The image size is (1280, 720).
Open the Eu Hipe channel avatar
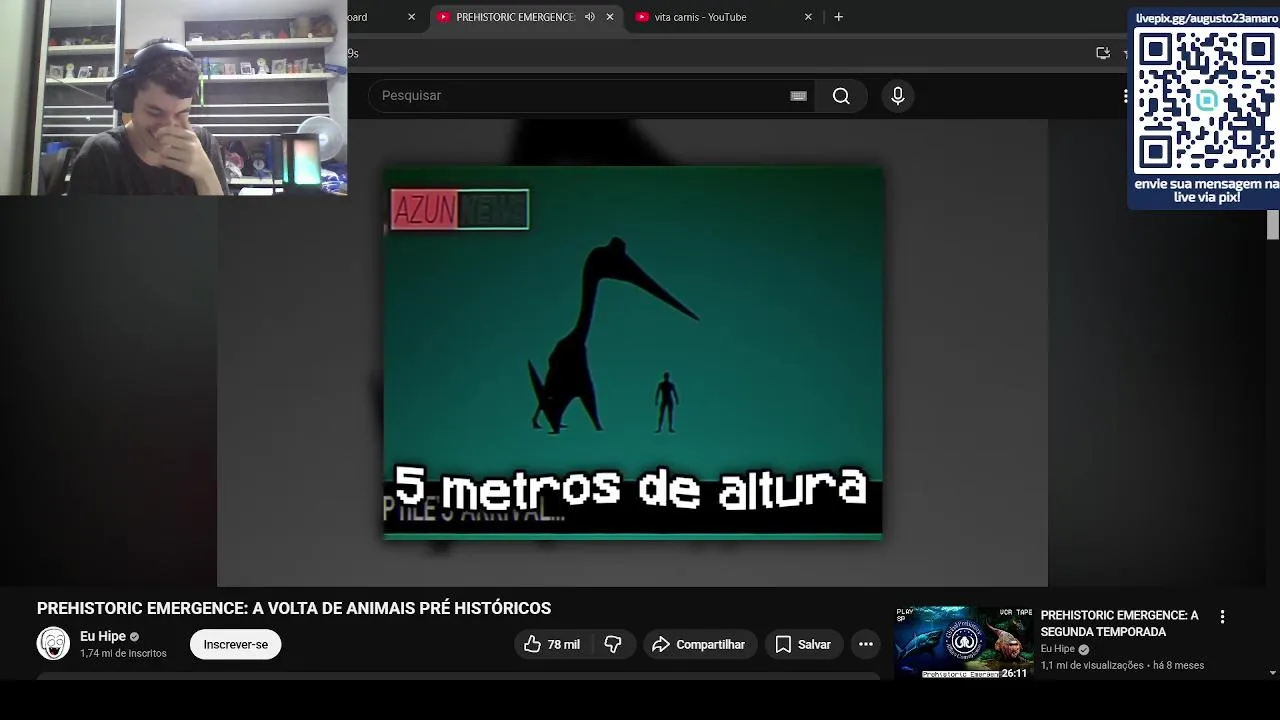[x=53, y=644]
